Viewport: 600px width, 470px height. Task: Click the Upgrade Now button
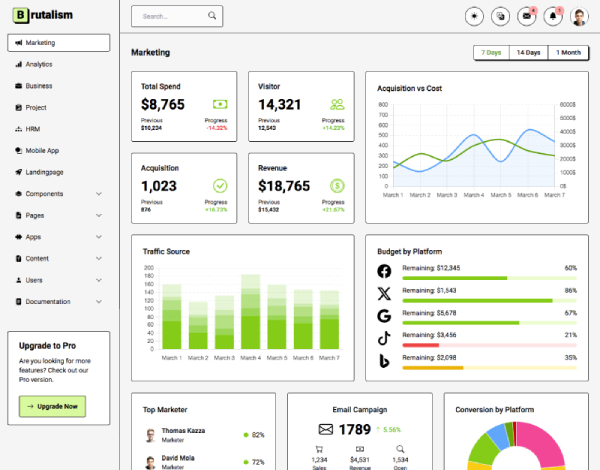click(53, 406)
